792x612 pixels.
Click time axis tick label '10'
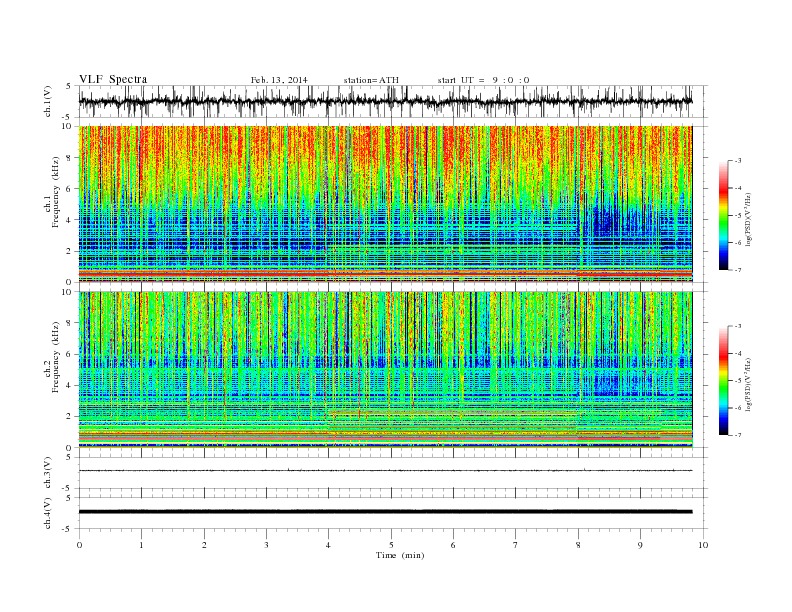point(703,545)
